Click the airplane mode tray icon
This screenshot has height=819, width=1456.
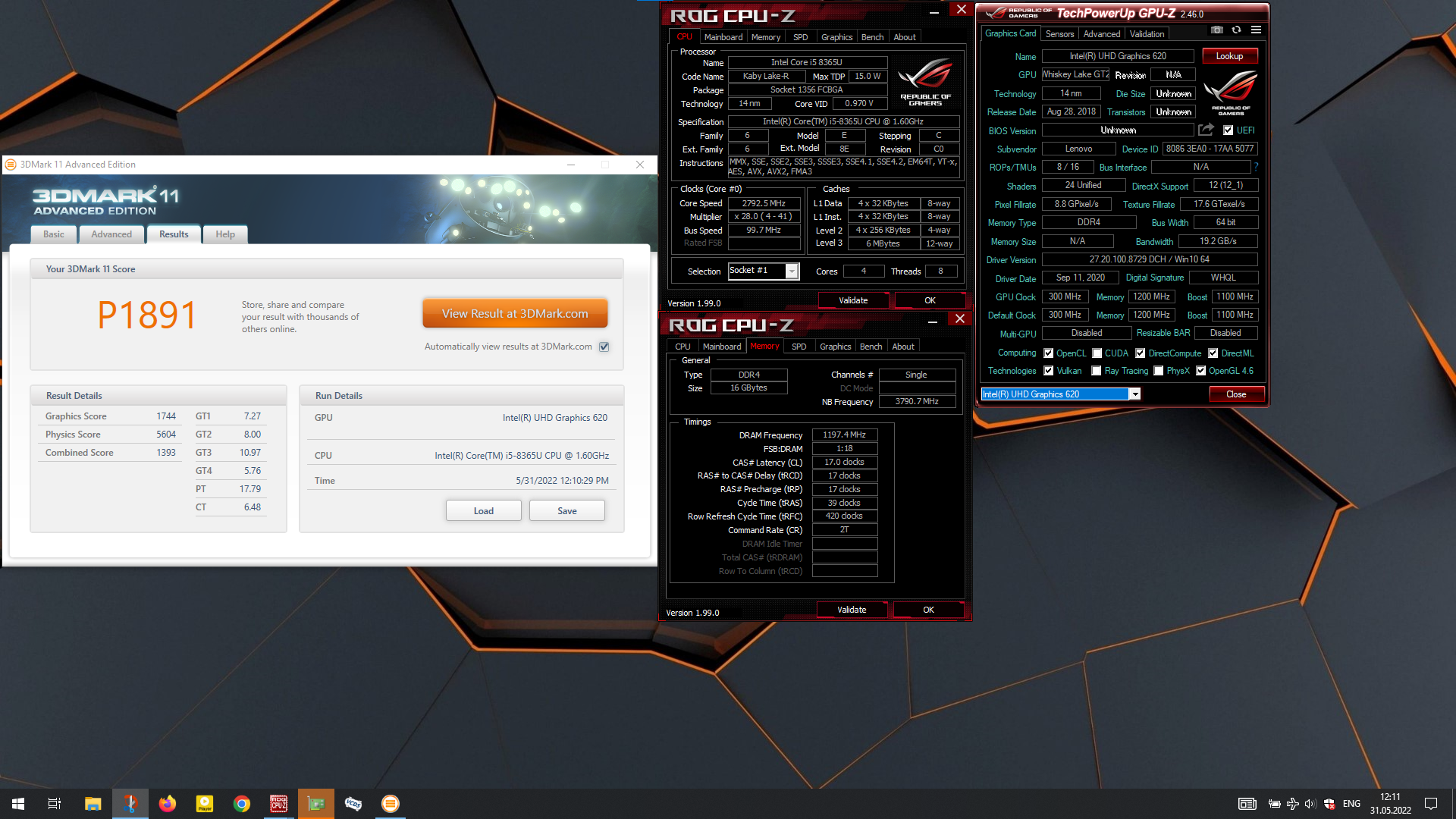[1293, 804]
